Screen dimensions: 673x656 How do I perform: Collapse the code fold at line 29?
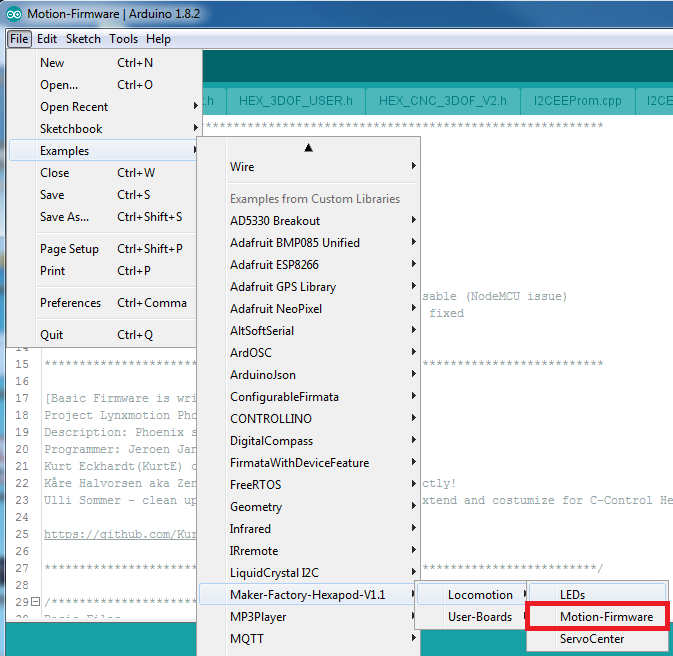click(x=36, y=602)
